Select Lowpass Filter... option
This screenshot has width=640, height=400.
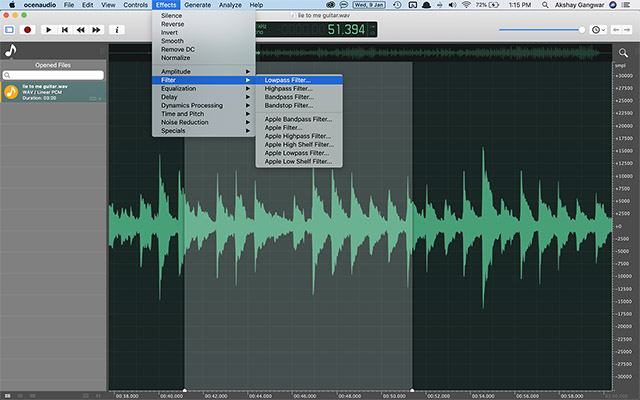coord(299,80)
